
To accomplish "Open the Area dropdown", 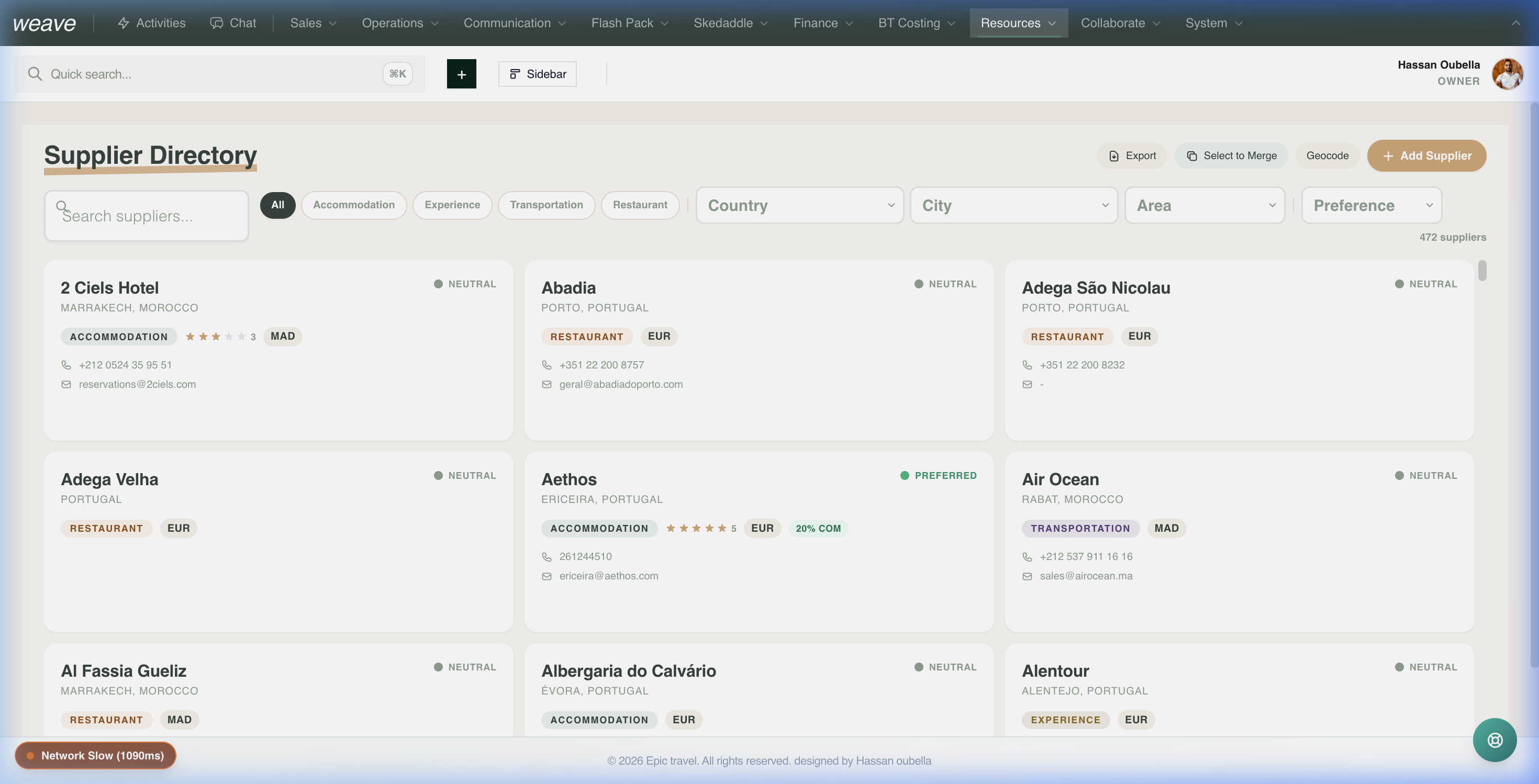I will (1205, 205).
